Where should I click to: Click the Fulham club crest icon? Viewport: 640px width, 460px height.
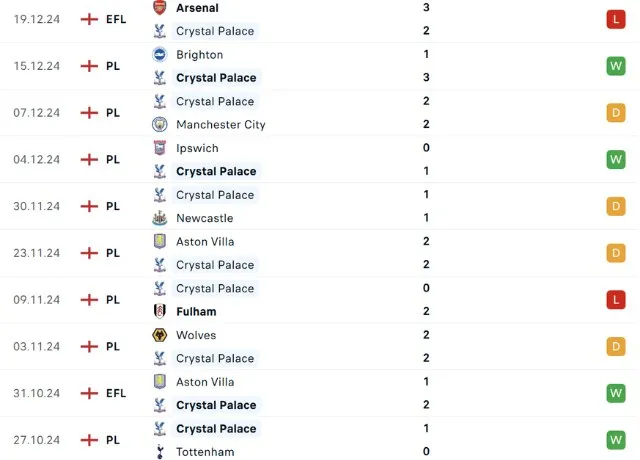(x=158, y=312)
